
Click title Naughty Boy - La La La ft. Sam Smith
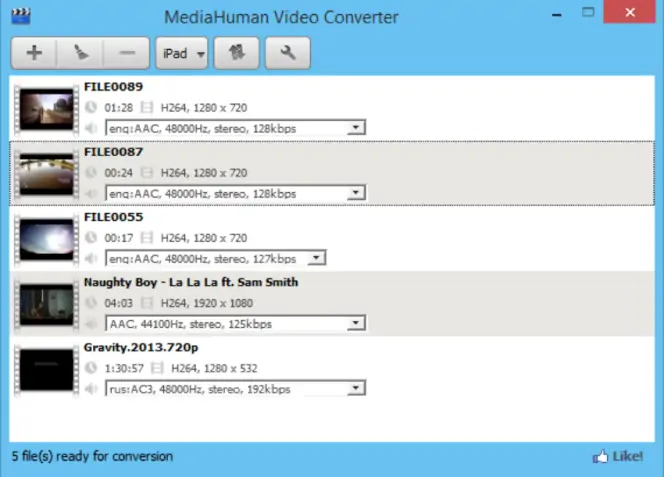(x=191, y=283)
